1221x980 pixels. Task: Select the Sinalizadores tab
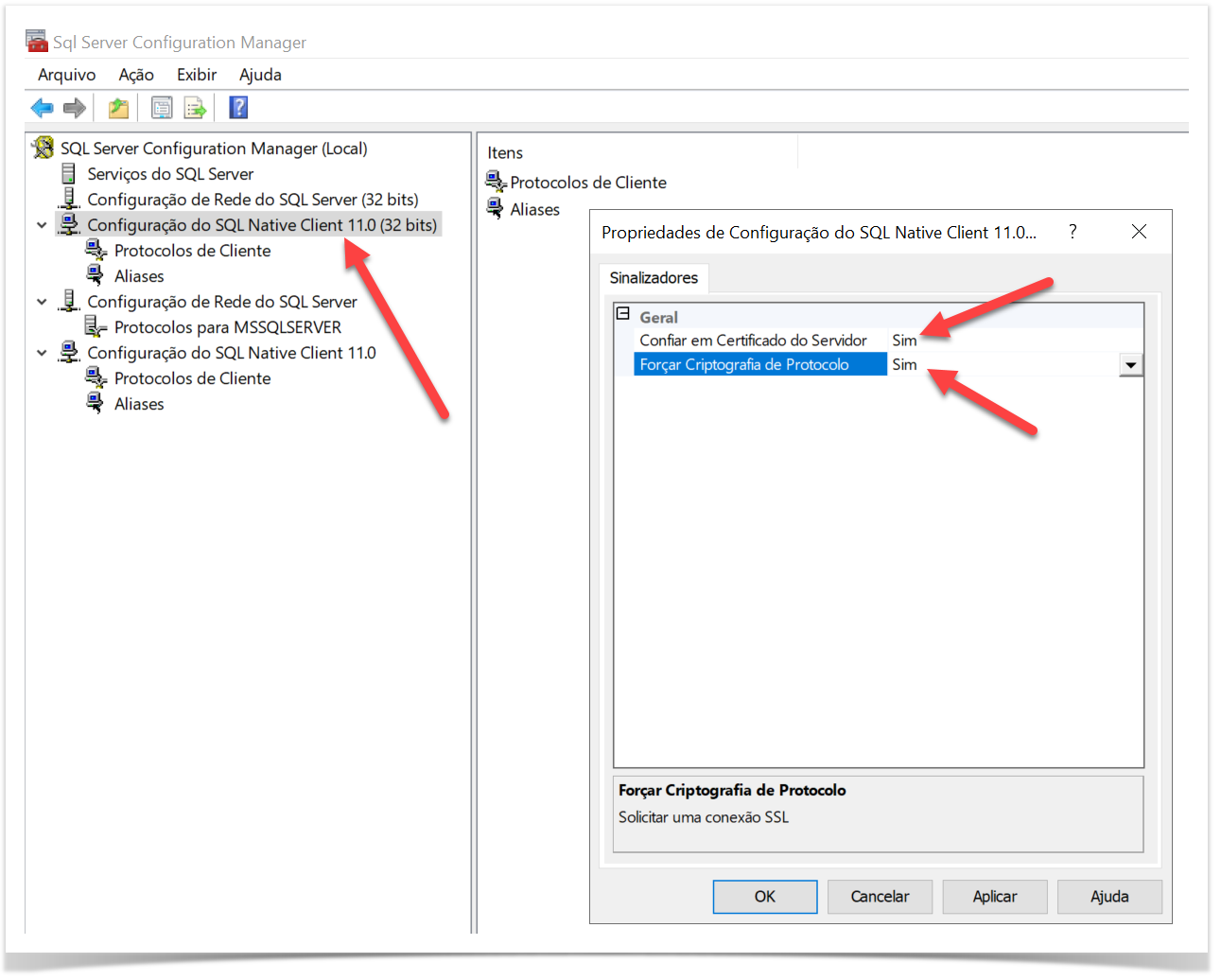(x=654, y=278)
